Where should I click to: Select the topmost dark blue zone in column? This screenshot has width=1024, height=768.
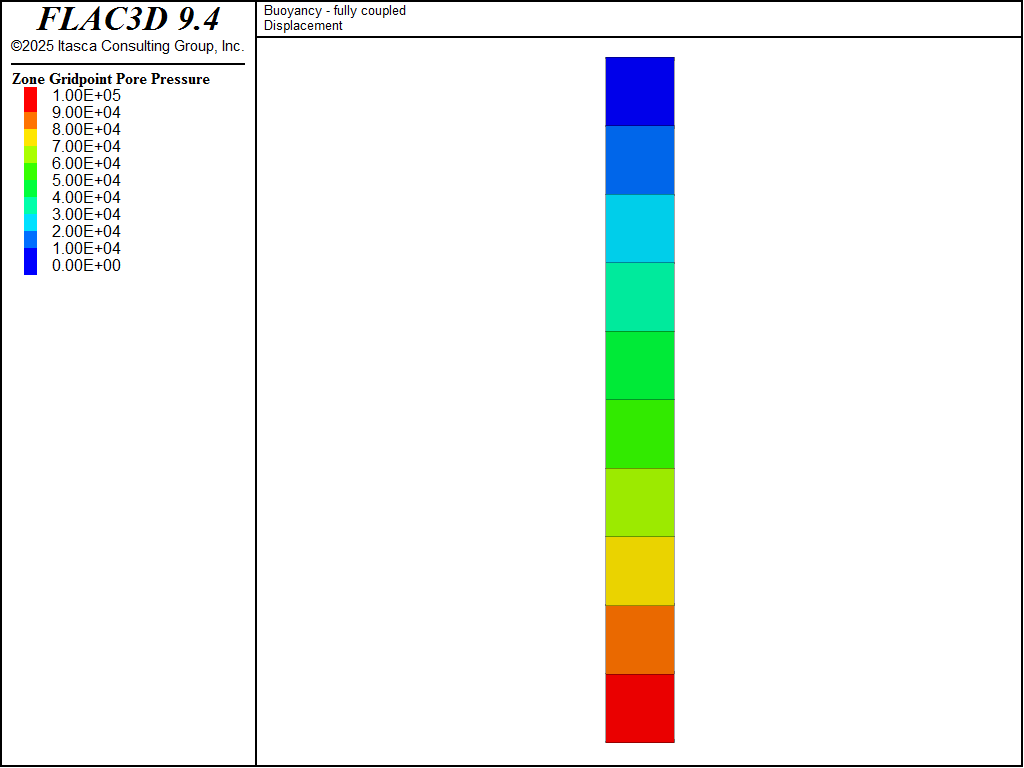point(639,91)
